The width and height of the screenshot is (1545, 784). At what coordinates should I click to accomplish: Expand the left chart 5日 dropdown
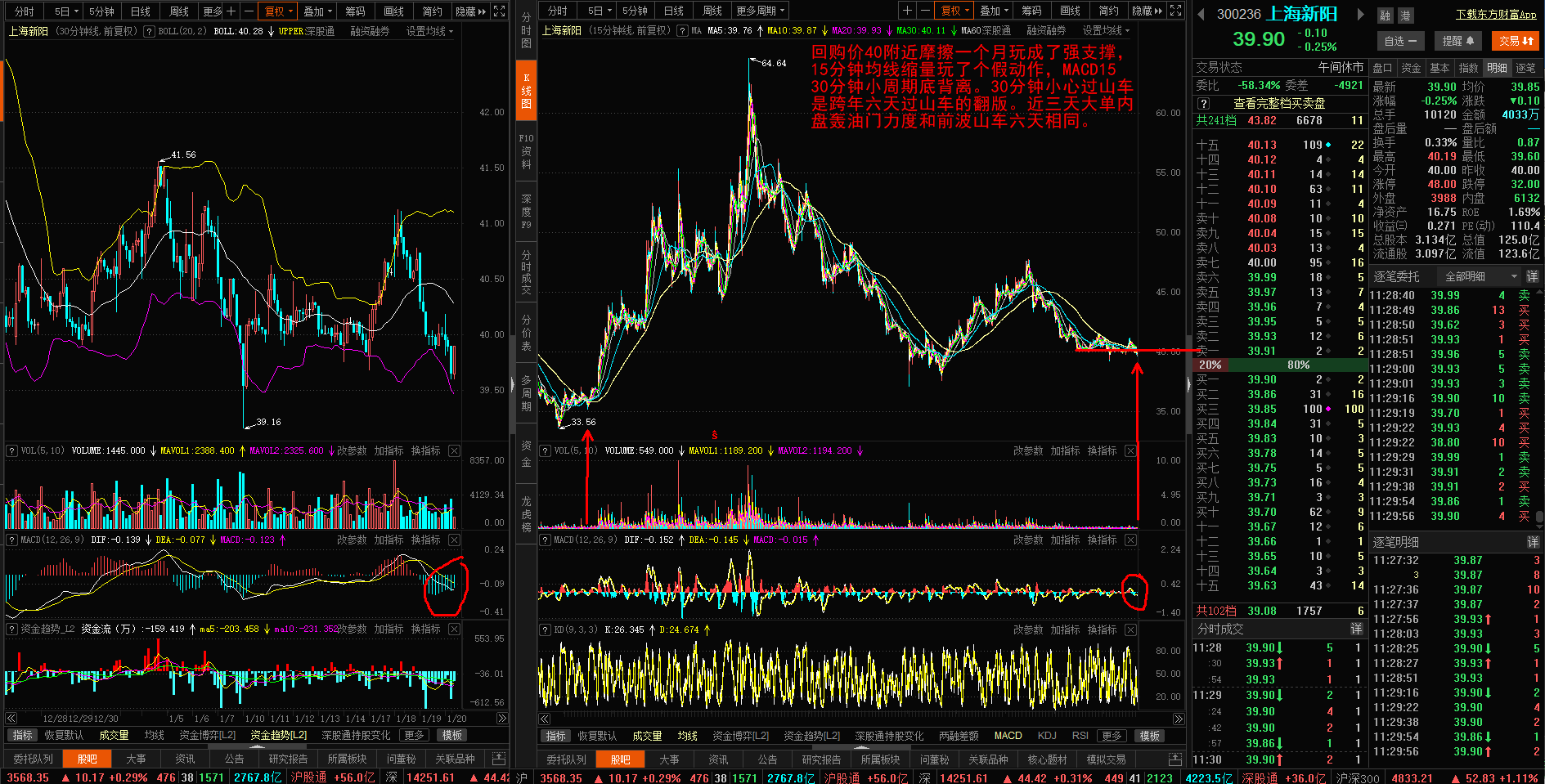(x=66, y=11)
